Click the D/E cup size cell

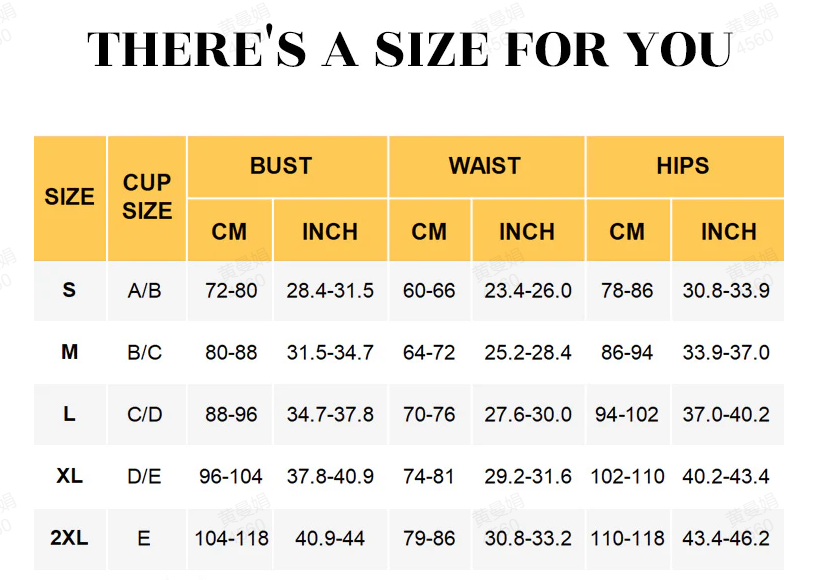click(x=145, y=477)
